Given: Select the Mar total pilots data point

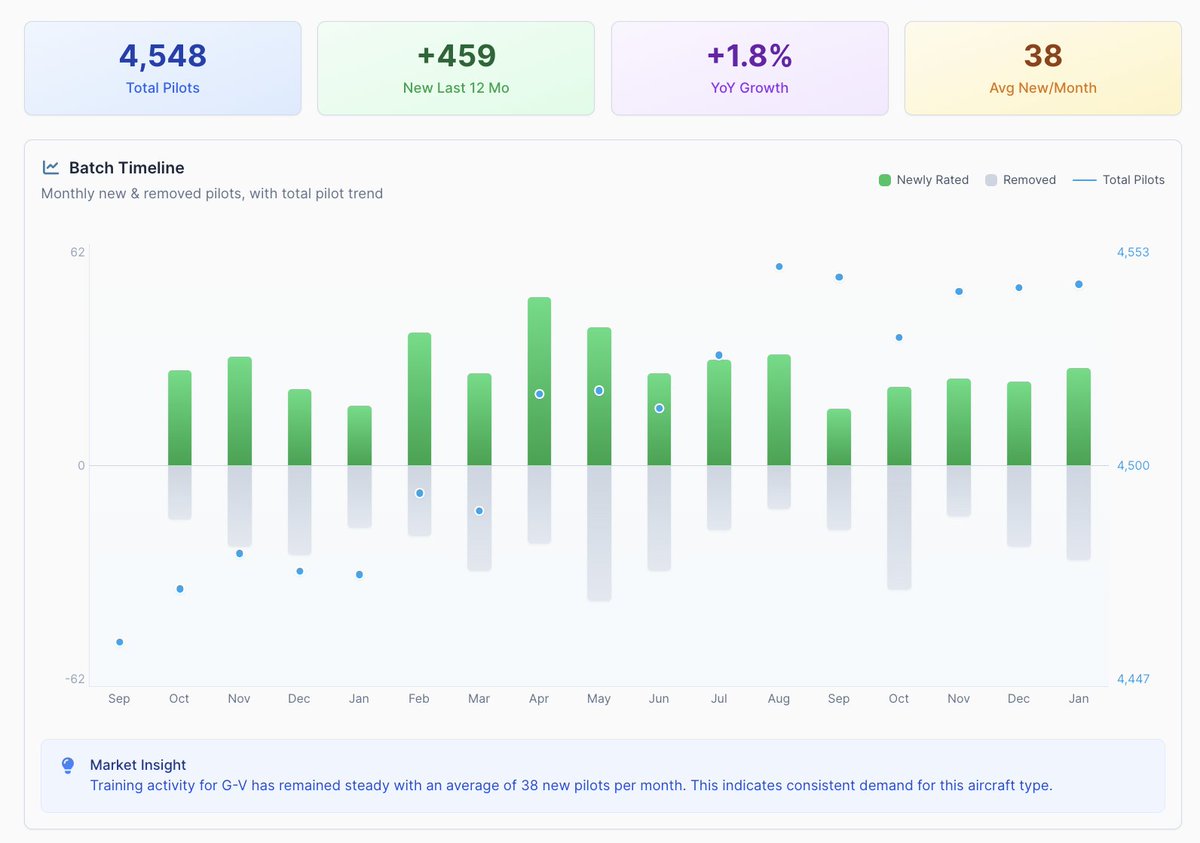Looking at the screenshot, I should pyautogui.click(x=479, y=511).
